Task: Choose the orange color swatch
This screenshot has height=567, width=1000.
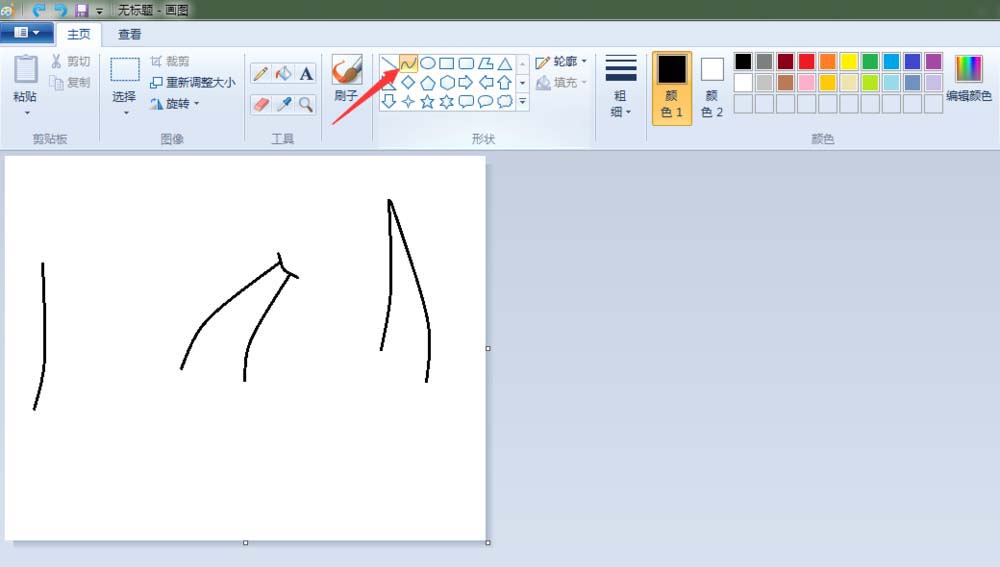Action: tap(828, 61)
